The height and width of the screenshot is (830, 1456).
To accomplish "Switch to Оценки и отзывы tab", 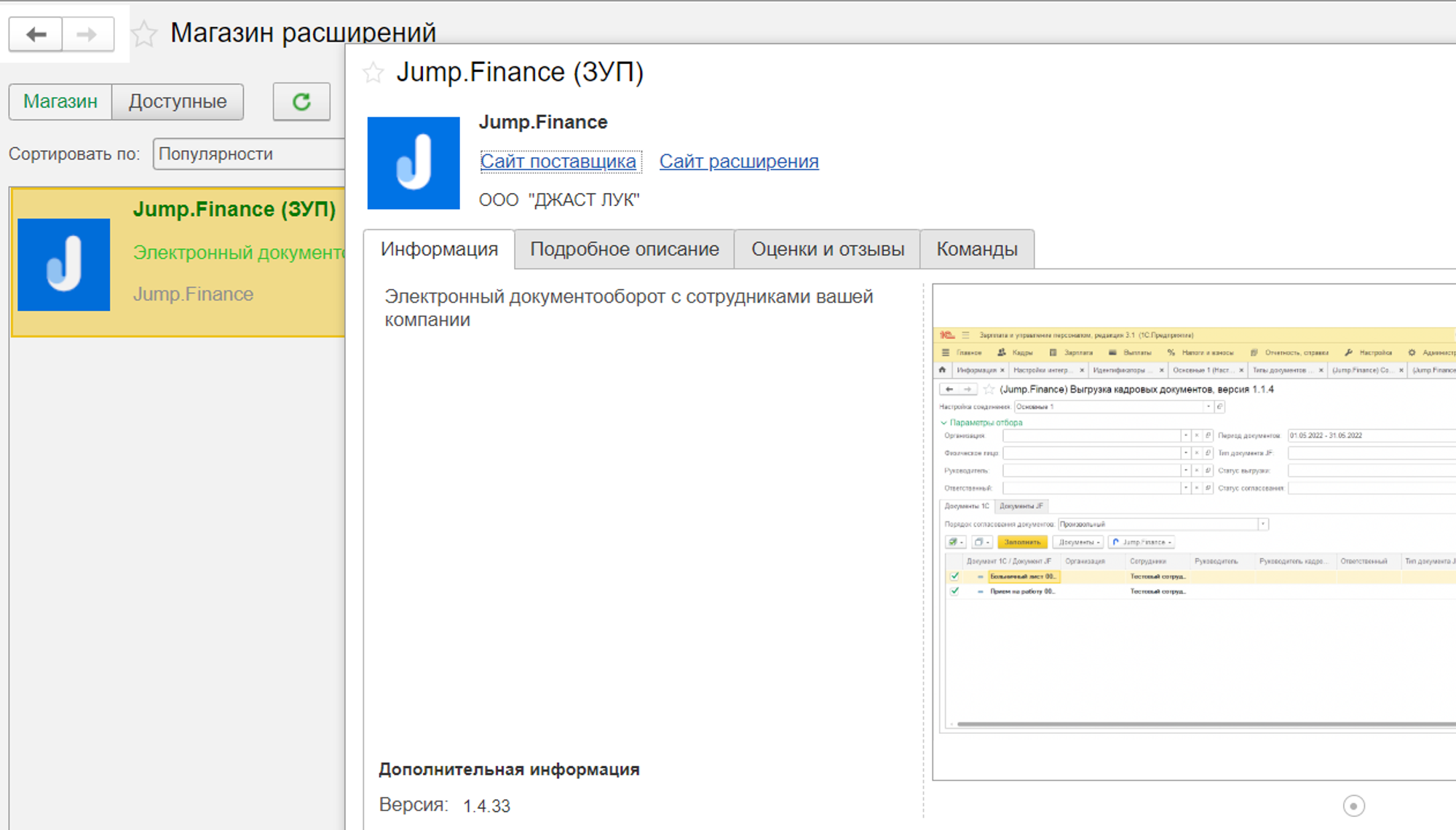I will click(x=827, y=250).
